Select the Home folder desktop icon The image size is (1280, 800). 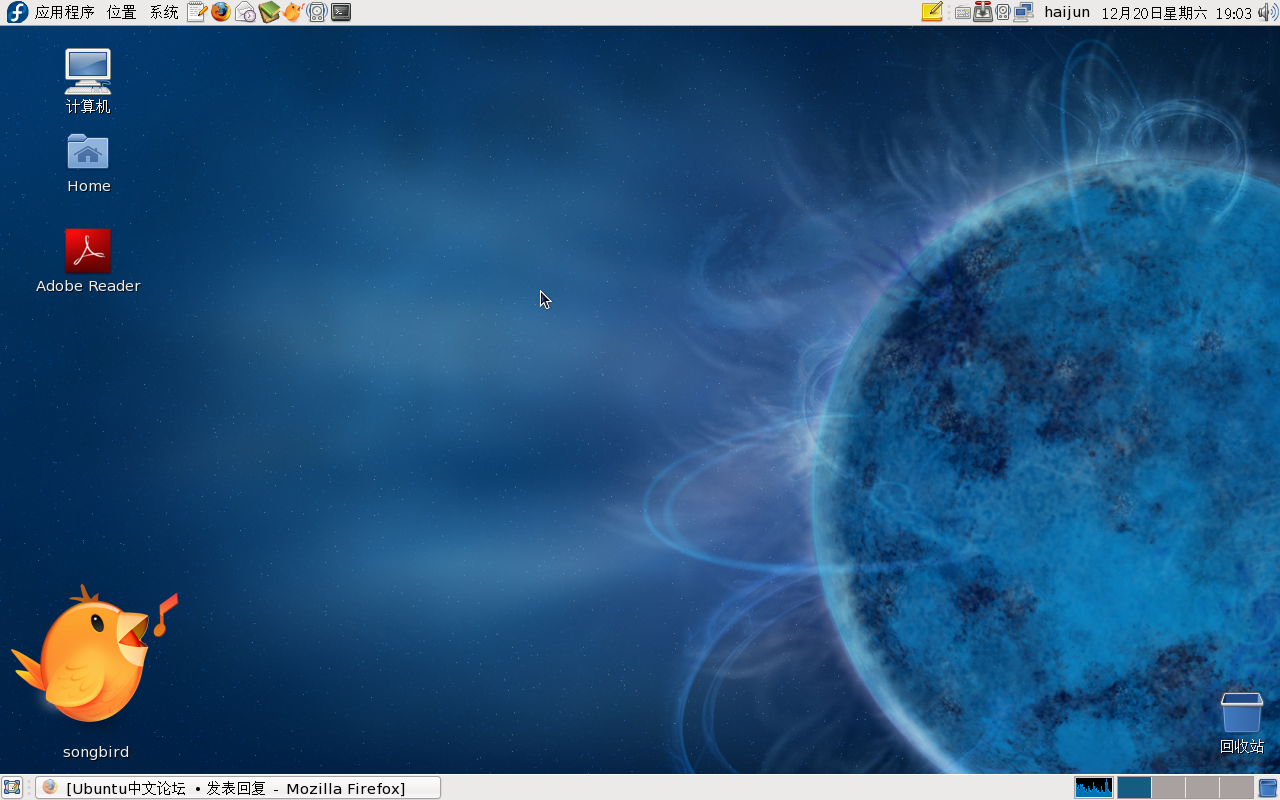[88, 163]
